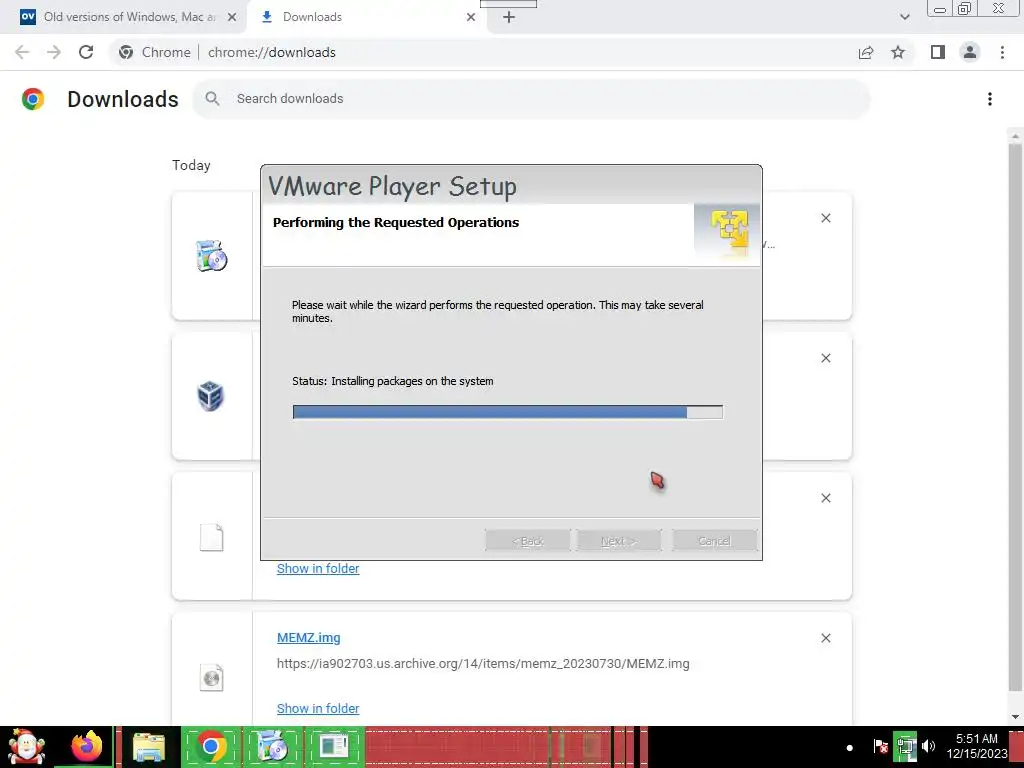Click the Chrome logo beside Downloads heading
This screenshot has width=1024, height=768.
pyautogui.click(x=33, y=99)
